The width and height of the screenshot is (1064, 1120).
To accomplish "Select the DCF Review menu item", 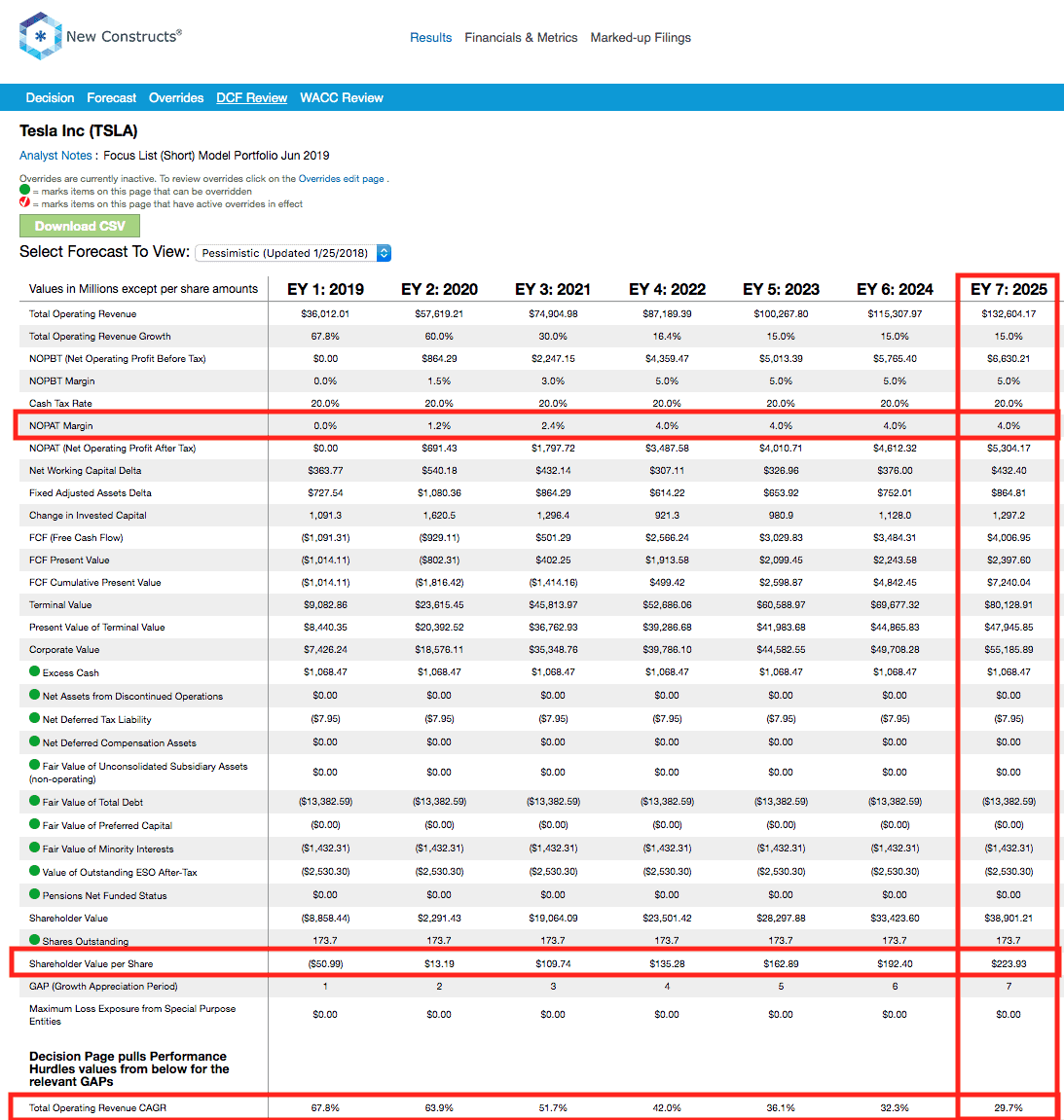I will point(251,98).
